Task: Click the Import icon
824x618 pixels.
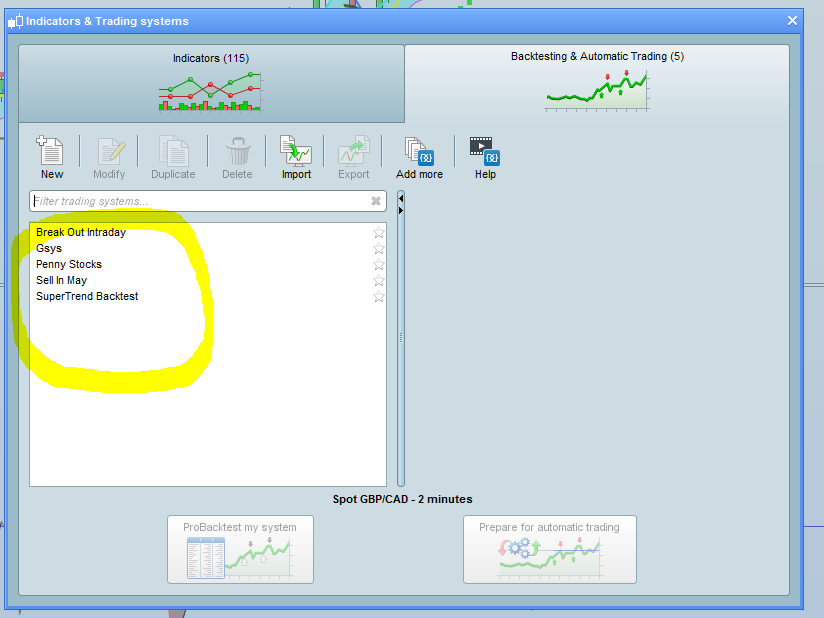Action: tap(296, 151)
